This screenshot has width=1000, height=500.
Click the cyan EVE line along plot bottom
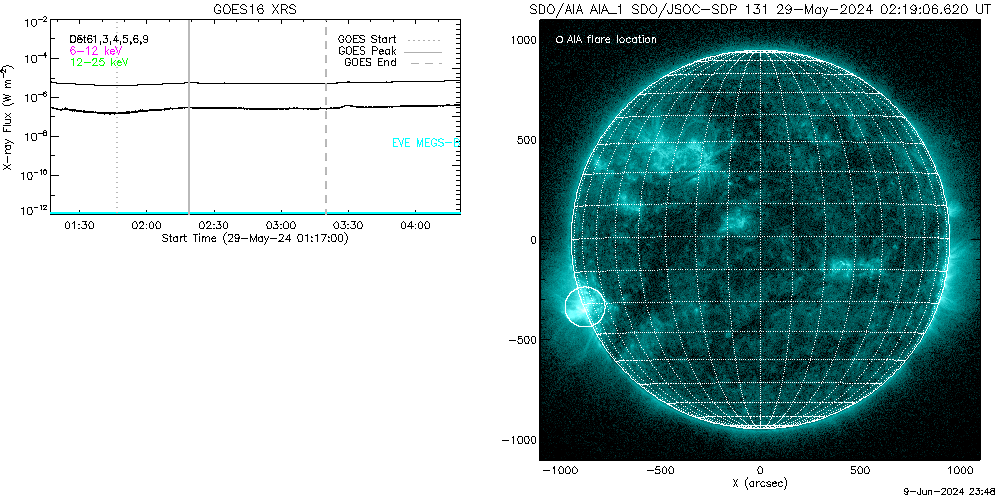point(255,212)
